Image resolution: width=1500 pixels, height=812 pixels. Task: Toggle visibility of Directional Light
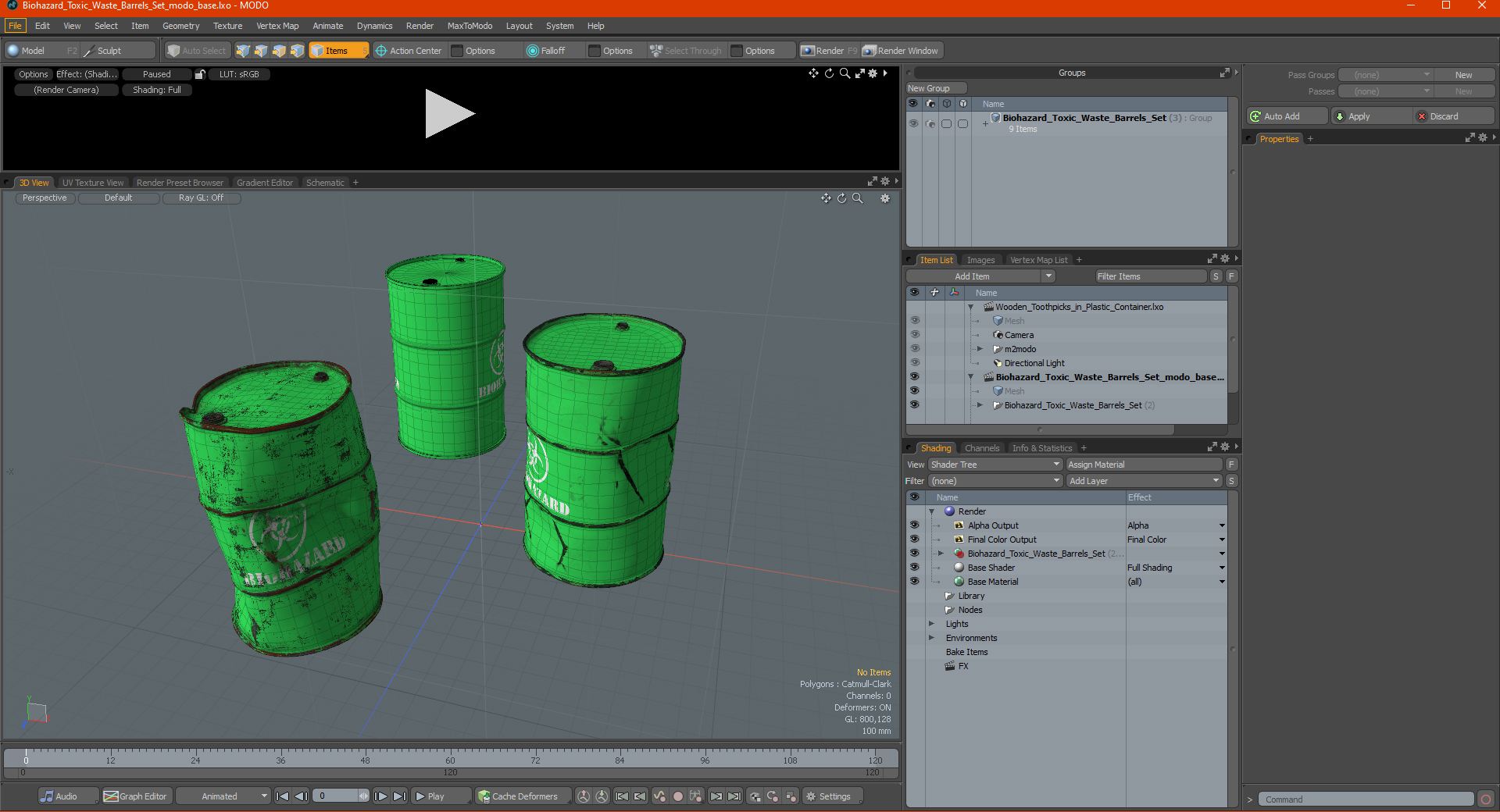coord(914,363)
